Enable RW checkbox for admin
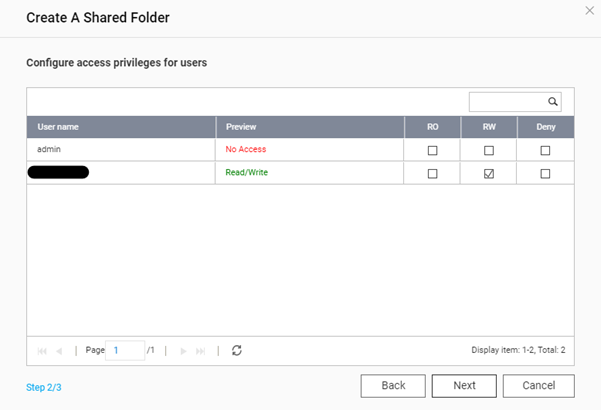The image size is (601, 410). (x=489, y=150)
